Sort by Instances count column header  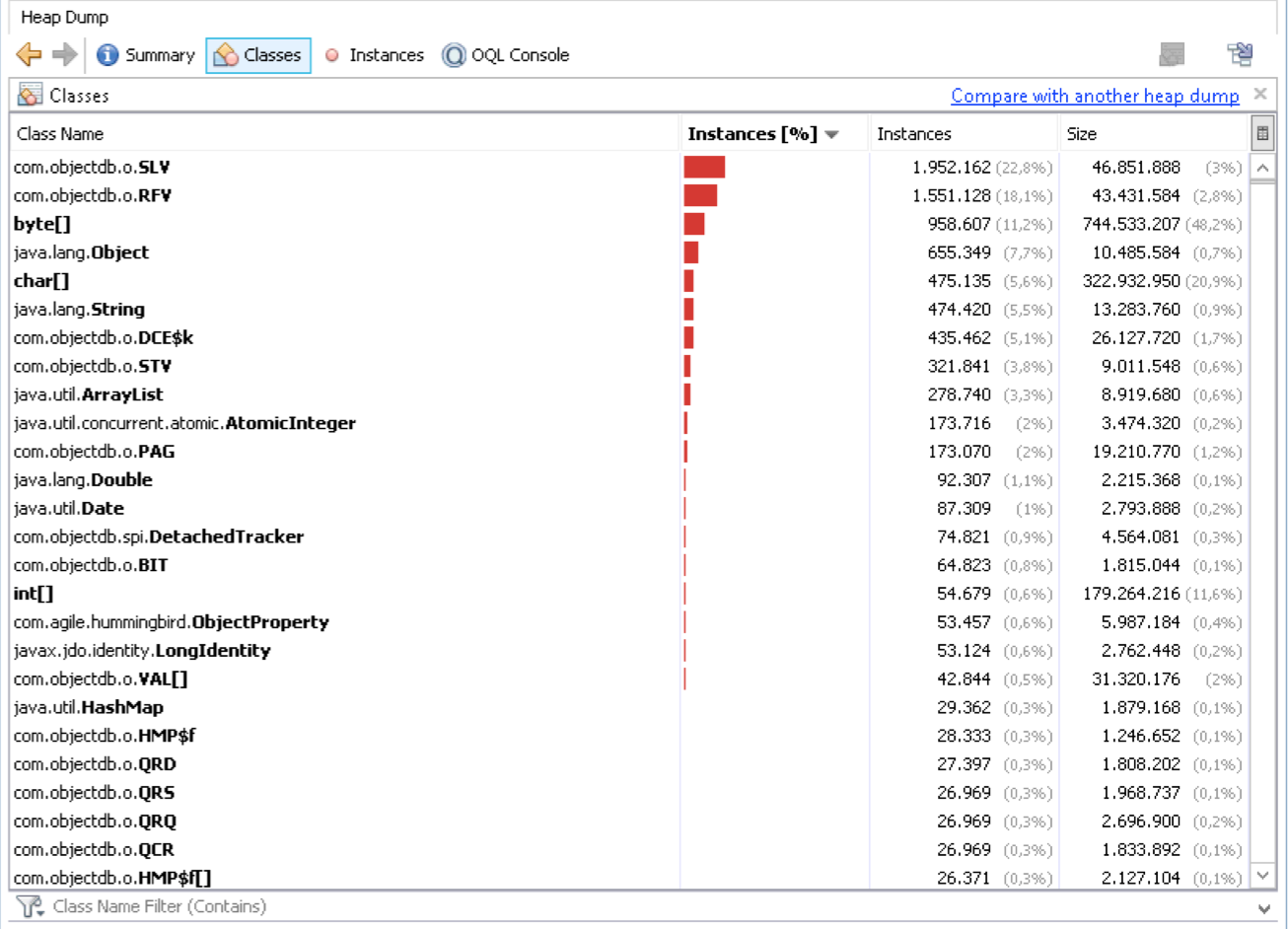click(x=964, y=134)
